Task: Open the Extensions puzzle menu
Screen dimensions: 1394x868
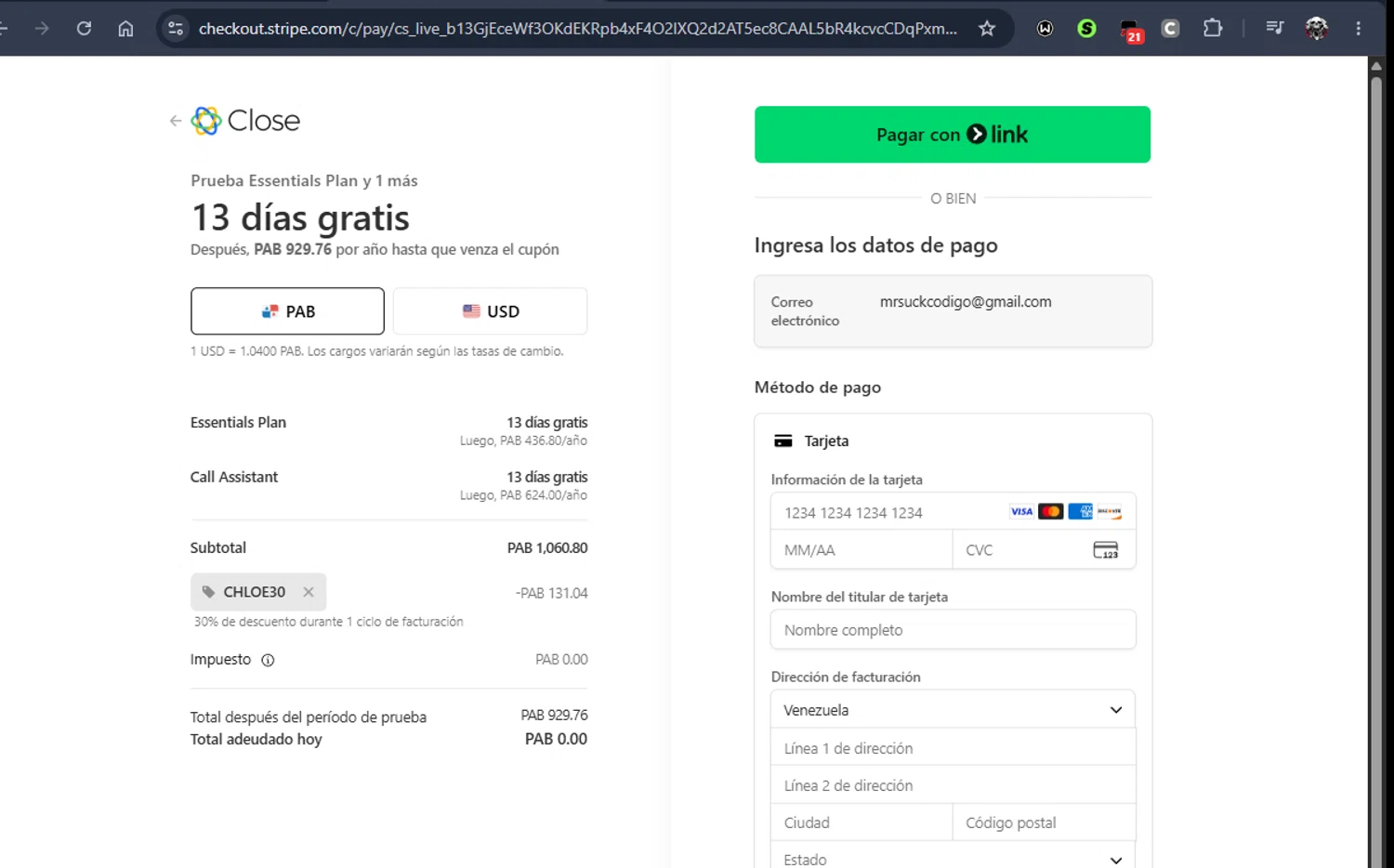Action: (x=1213, y=29)
